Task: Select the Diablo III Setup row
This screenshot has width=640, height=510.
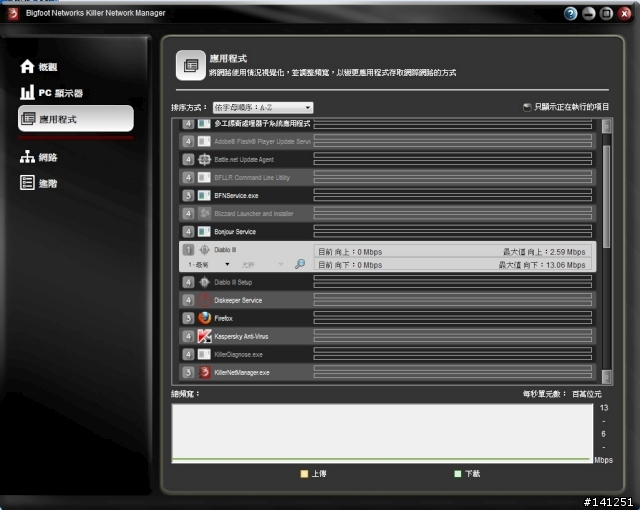Action: (x=388, y=282)
